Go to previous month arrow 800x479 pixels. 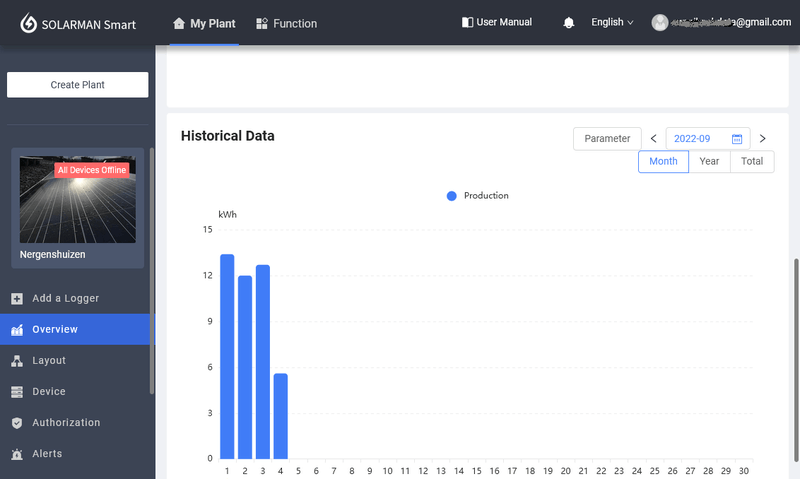point(654,139)
